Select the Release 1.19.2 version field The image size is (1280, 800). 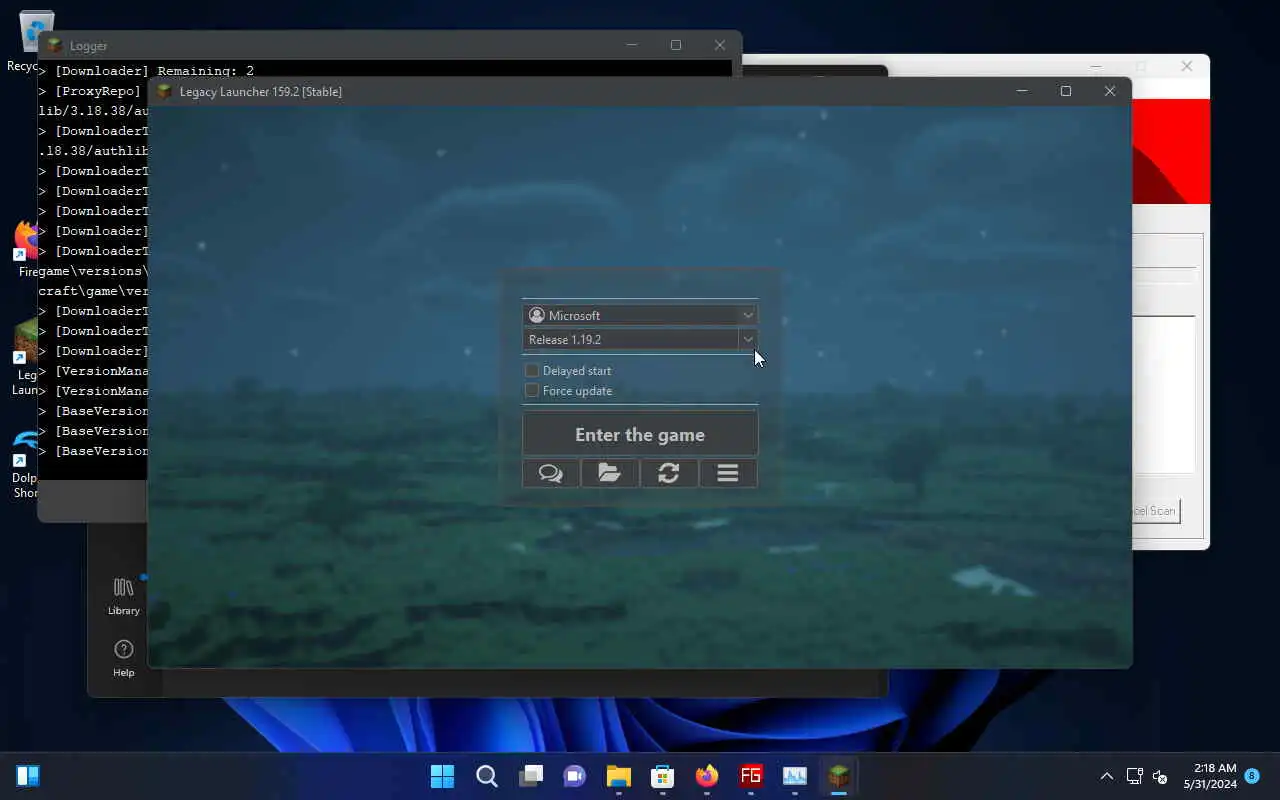click(631, 339)
